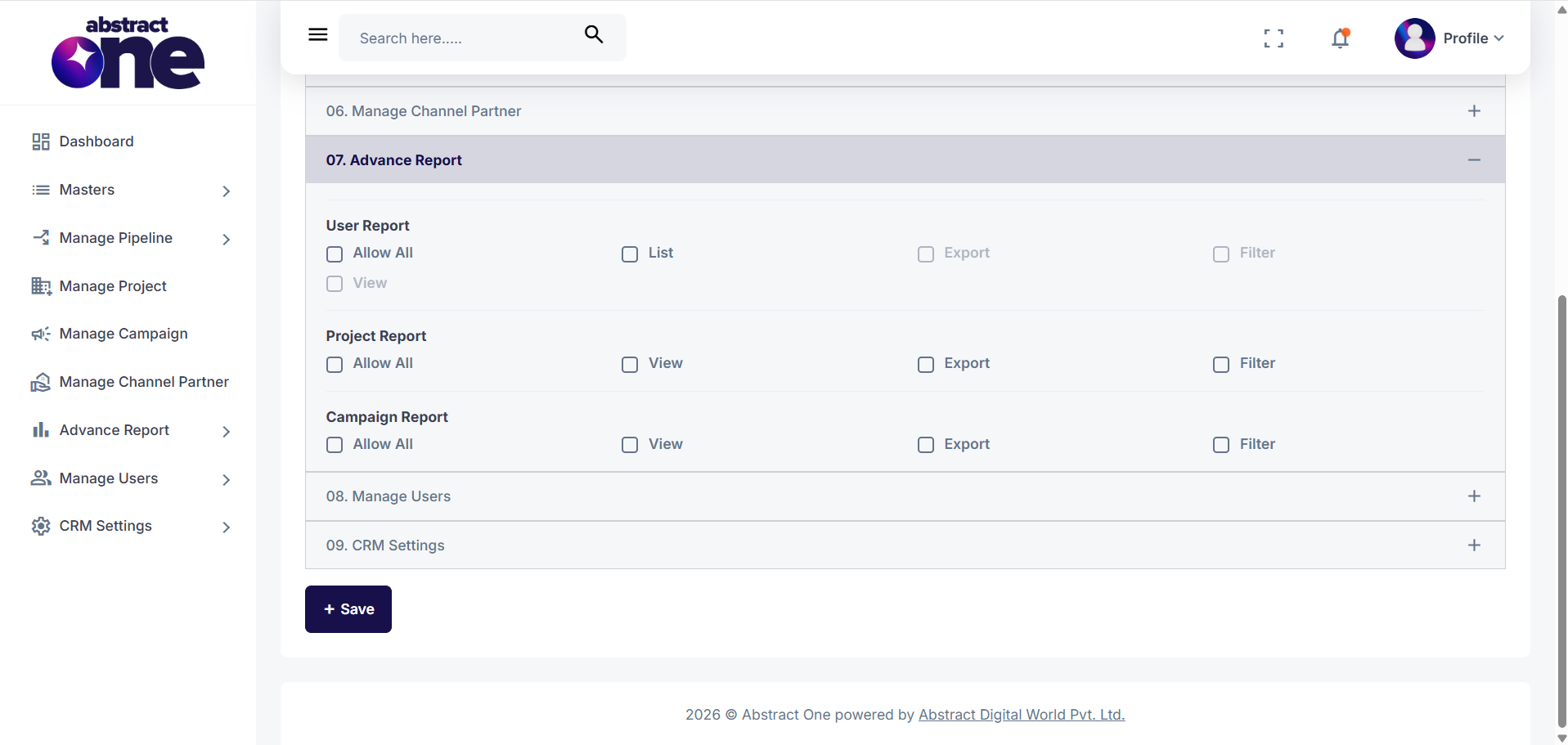Collapse 07. Advance Report section
The height and width of the screenshot is (745, 1568).
click(x=905, y=159)
